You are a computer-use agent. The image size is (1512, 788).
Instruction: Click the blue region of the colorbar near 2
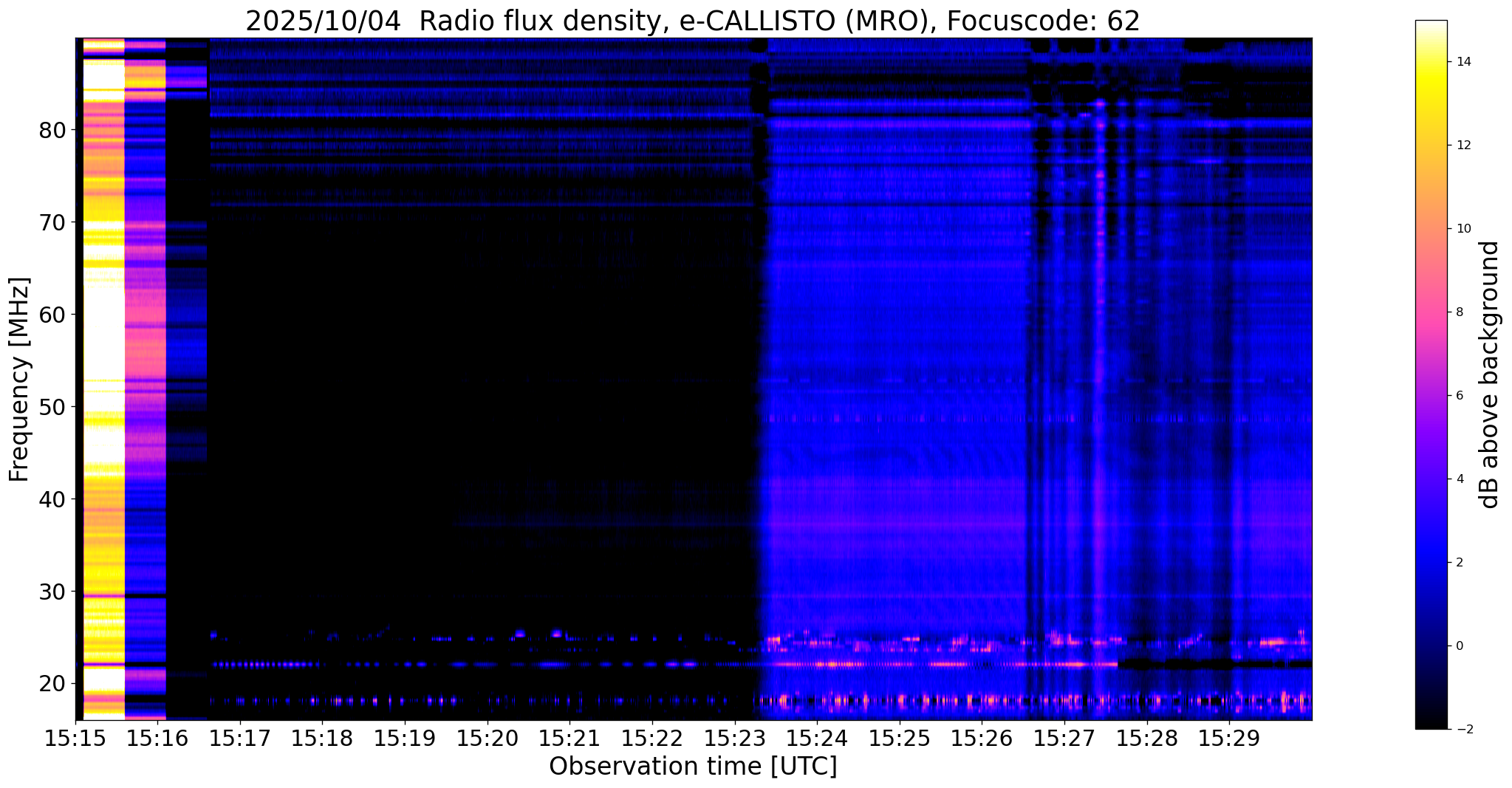(x=1431, y=563)
